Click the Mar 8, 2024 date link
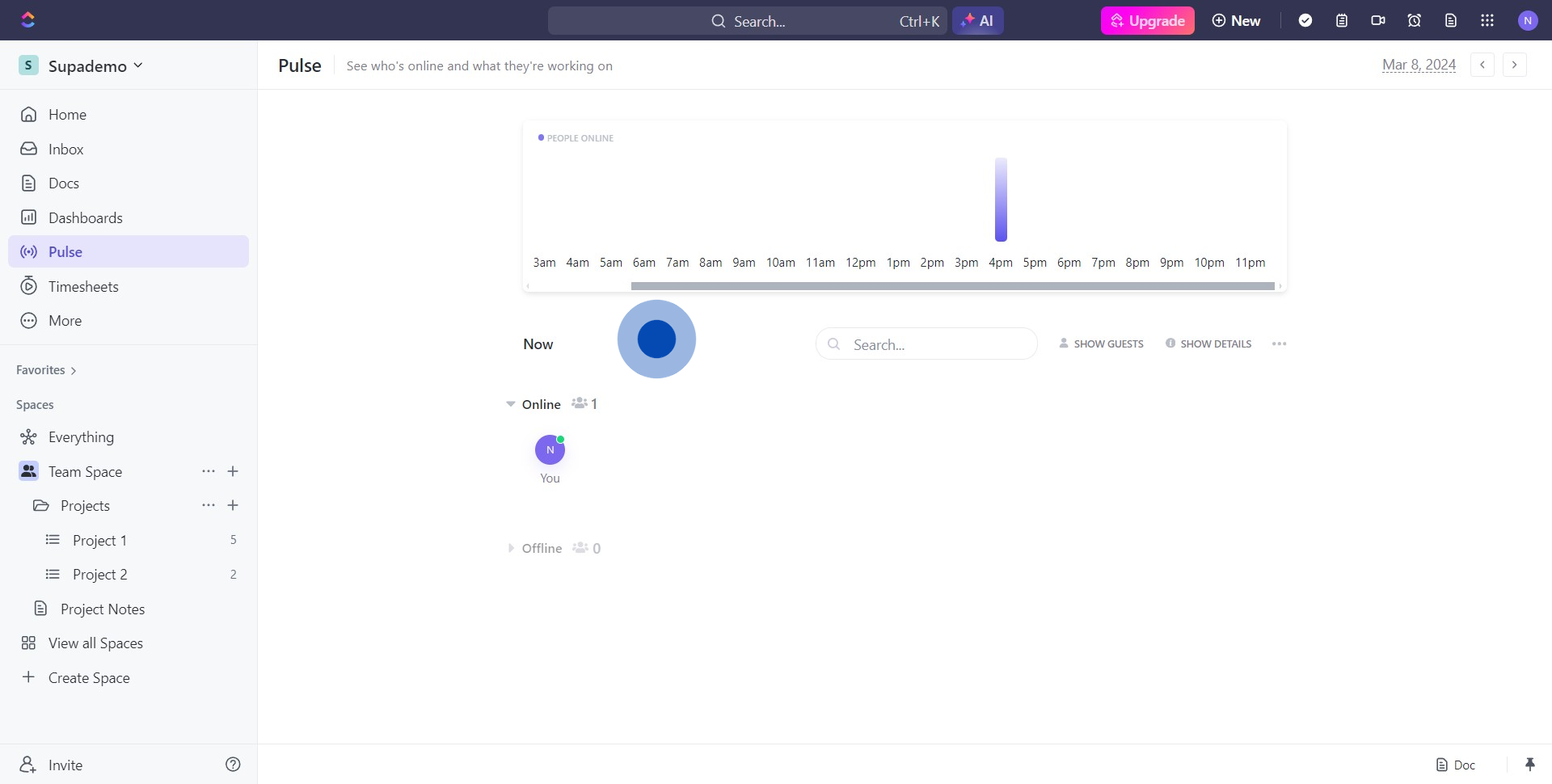 (1419, 65)
